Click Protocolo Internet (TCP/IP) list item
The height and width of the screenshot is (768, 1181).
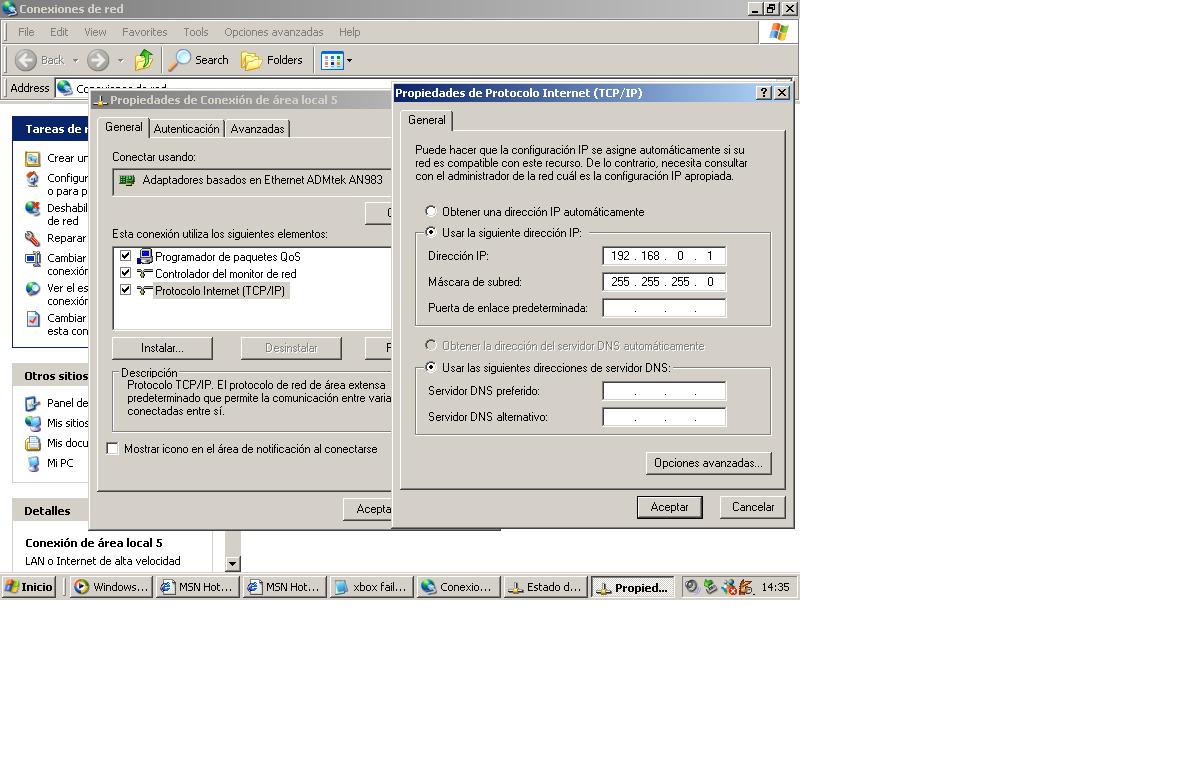pos(220,291)
